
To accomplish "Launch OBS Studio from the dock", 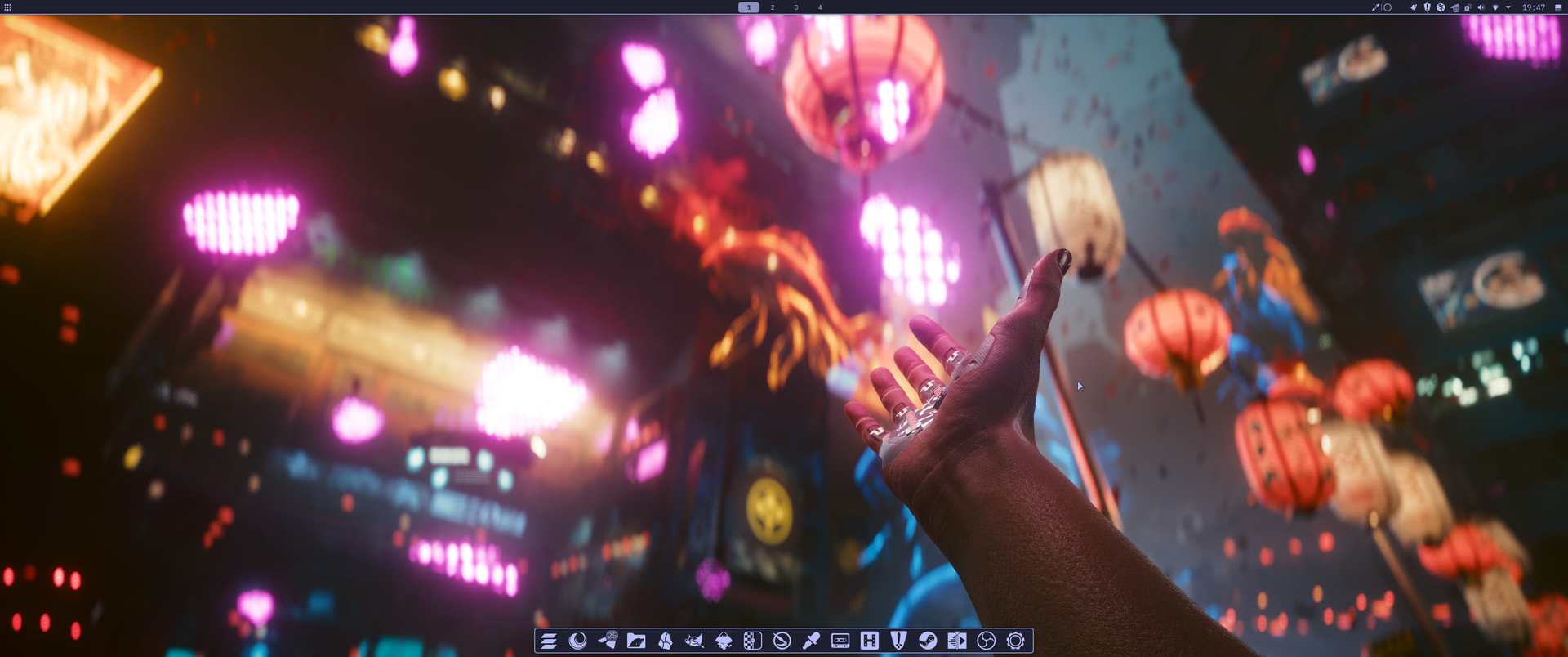I will 987,641.
